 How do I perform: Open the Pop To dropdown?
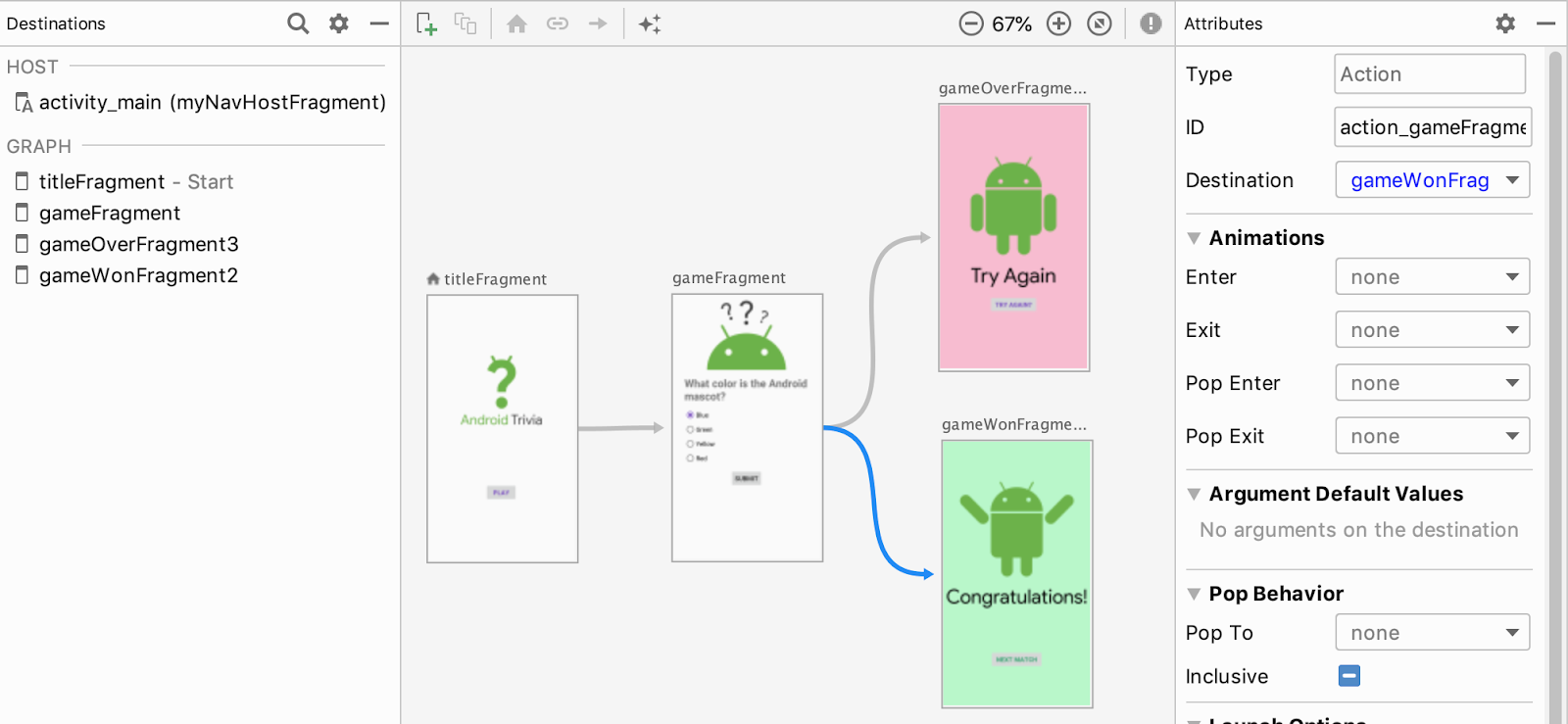tap(1433, 633)
